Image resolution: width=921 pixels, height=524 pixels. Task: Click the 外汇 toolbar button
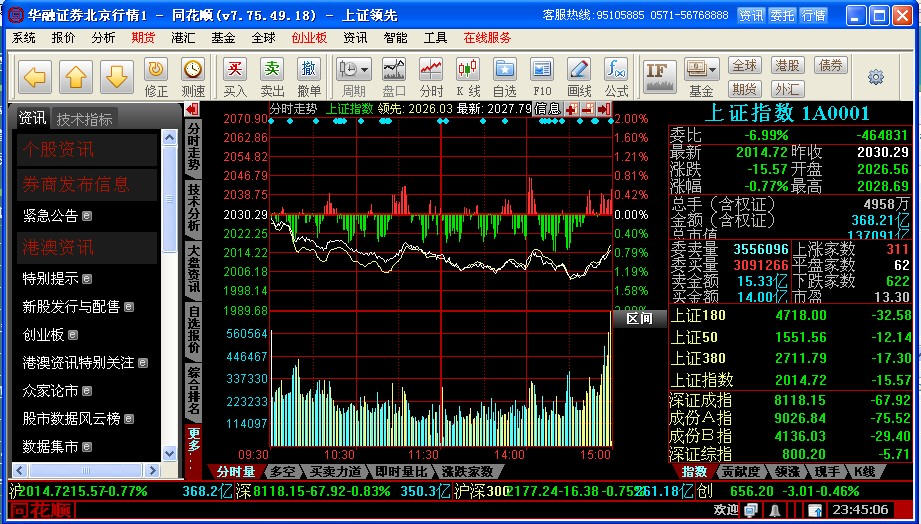point(788,89)
